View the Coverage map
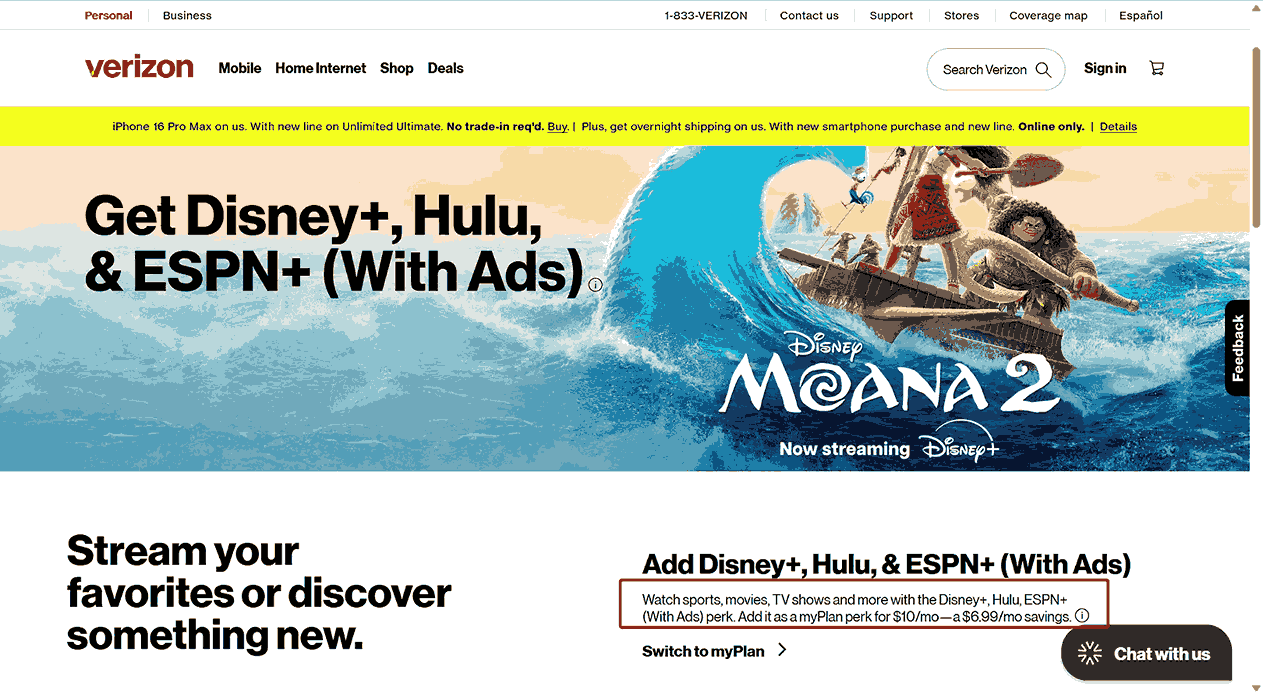 click(x=1048, y=15)
